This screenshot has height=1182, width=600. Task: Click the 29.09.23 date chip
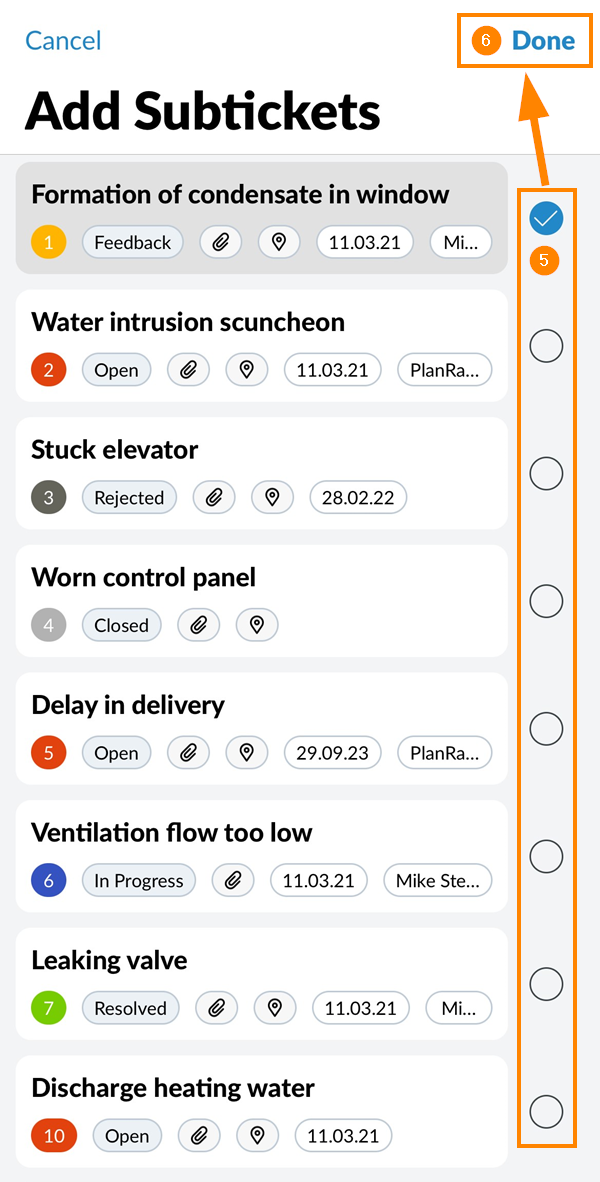[333, 753]
